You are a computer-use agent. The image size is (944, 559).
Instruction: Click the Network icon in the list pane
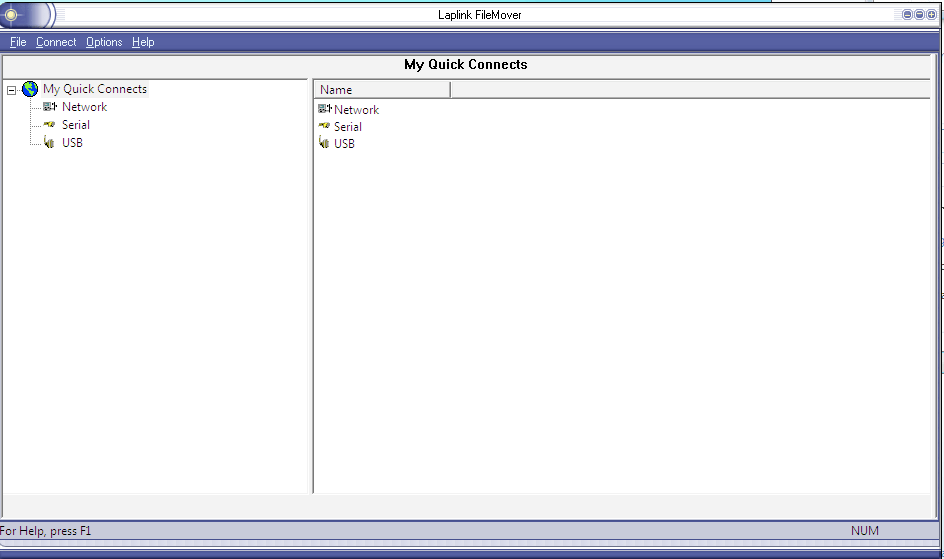click(x=324, y=109)
